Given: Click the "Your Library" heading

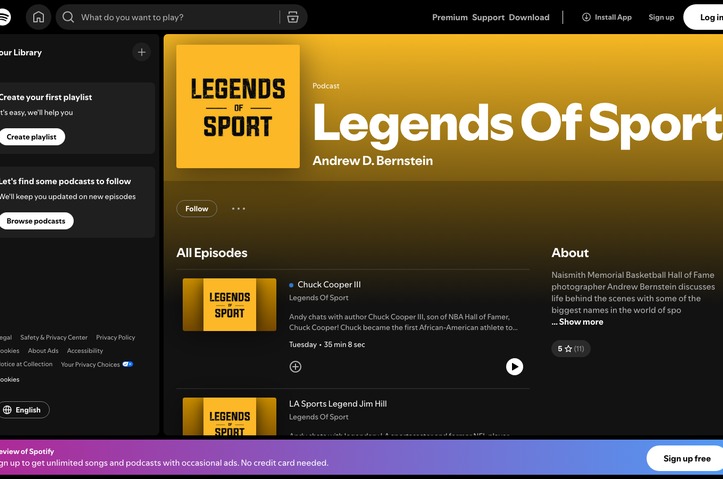Looking at the screenshot, I should tap(21, 53).
